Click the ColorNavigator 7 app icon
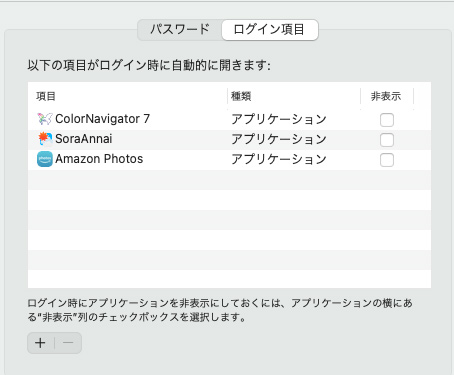 tap(45, 119)
